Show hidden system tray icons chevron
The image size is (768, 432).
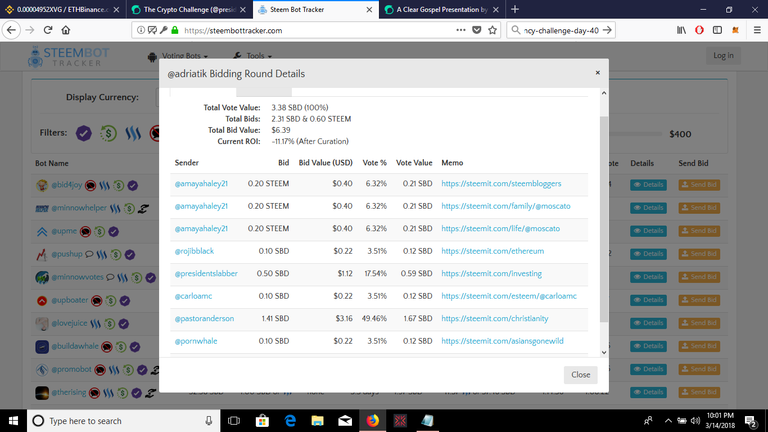668,421
